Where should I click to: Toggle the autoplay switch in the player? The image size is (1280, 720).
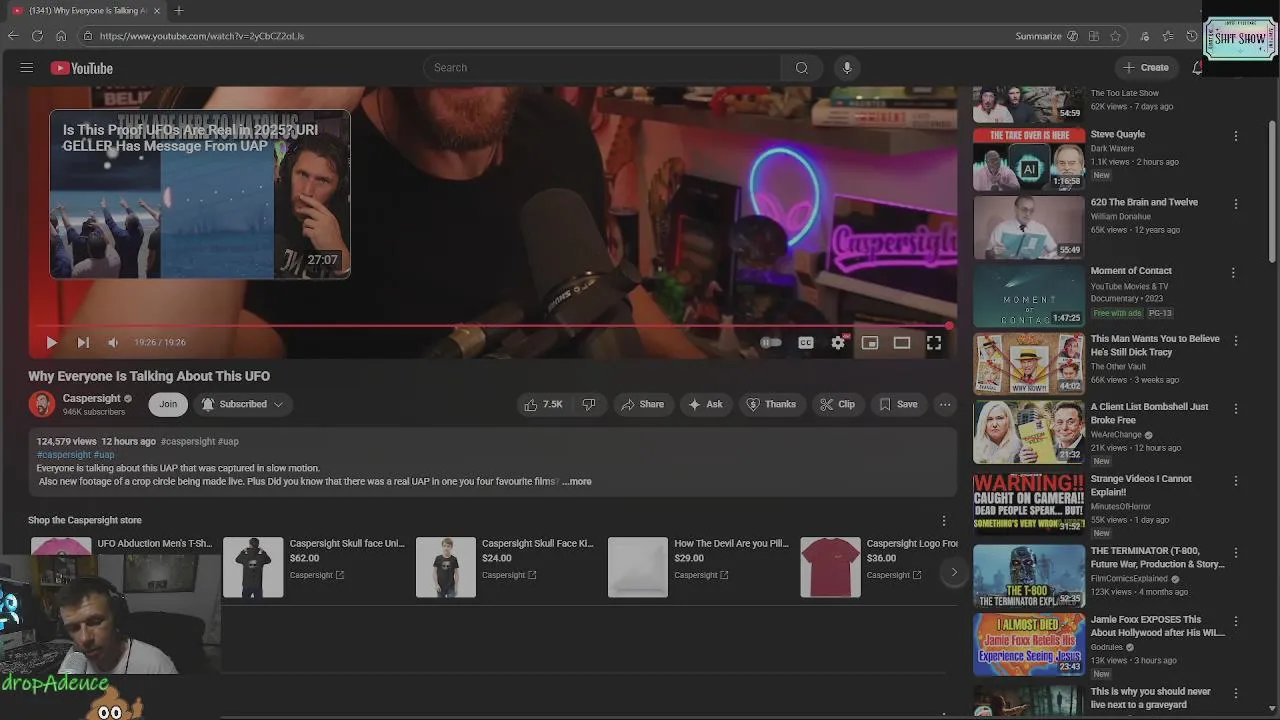pos(771,343)
